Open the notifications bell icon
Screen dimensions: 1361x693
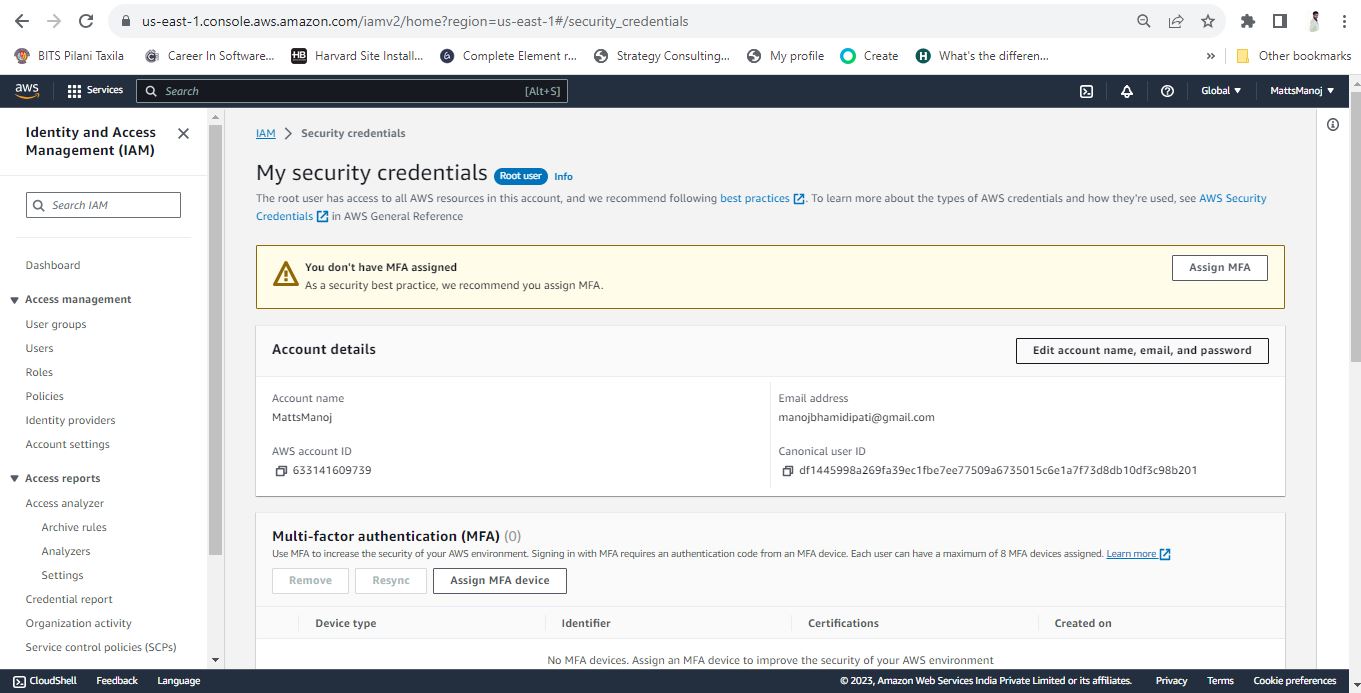point(1127,91)
